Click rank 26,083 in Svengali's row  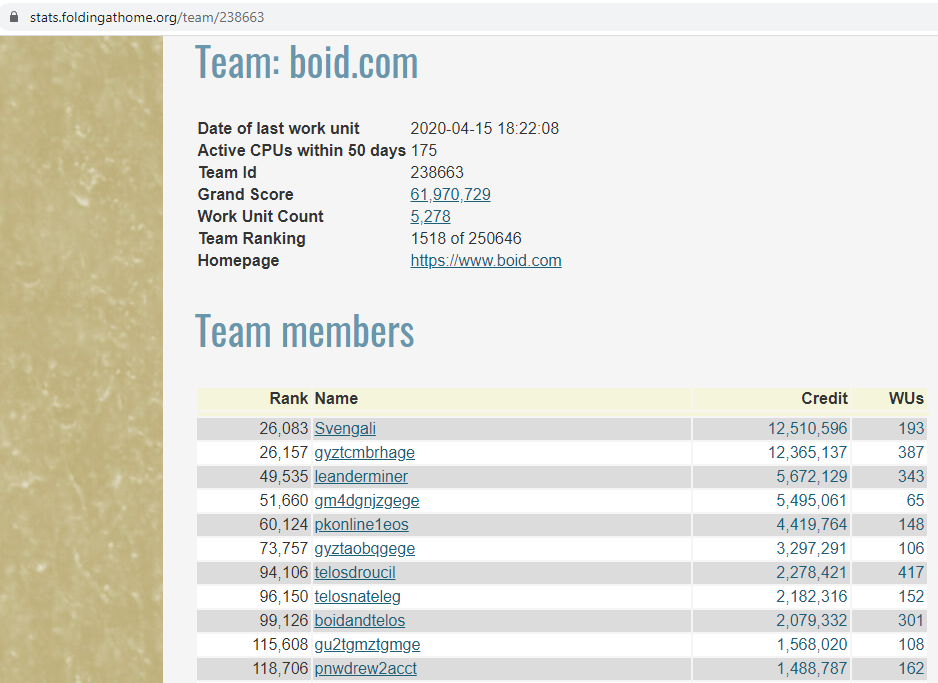click(284, 429)
